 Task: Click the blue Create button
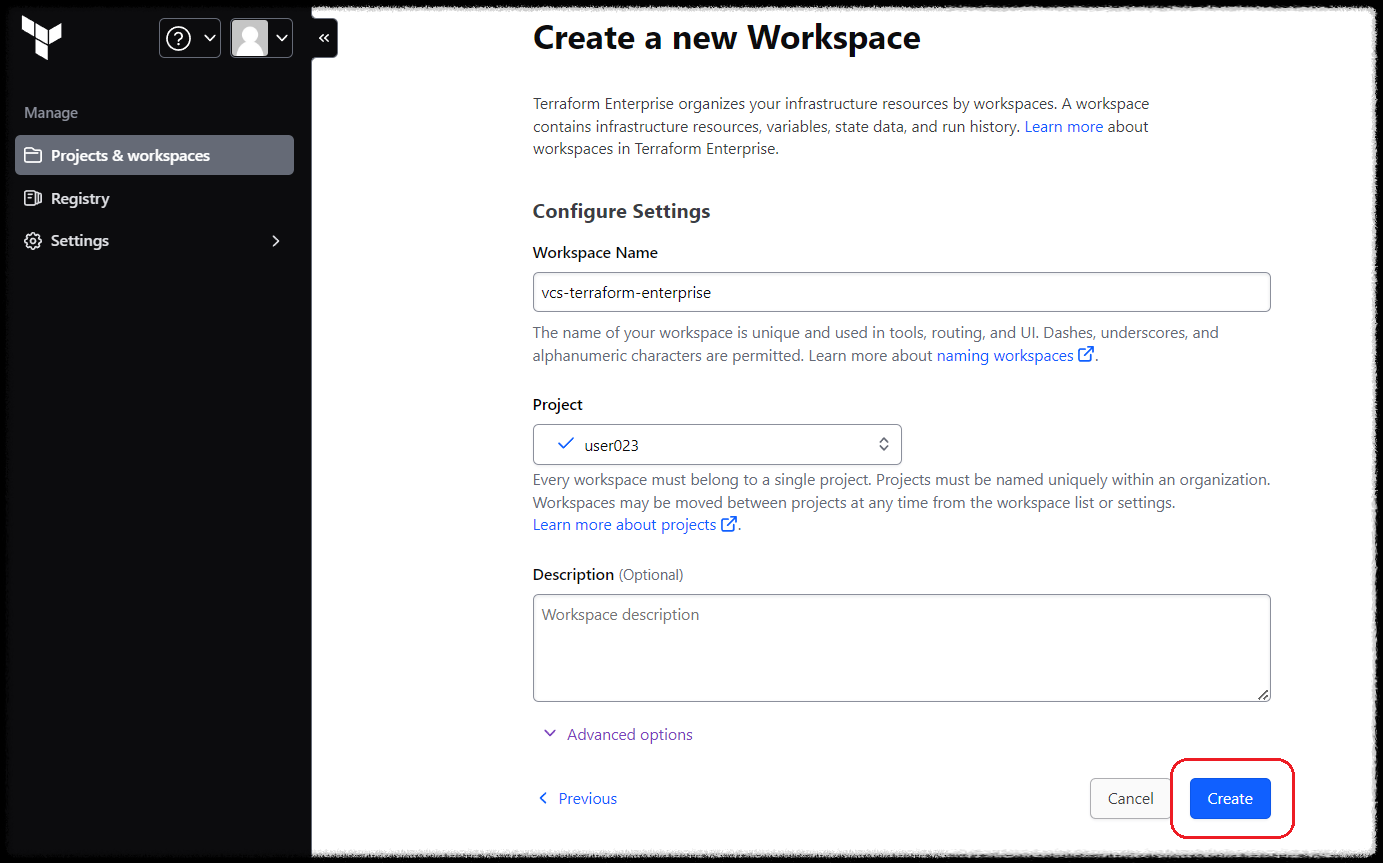click(x=1230, y=798)
